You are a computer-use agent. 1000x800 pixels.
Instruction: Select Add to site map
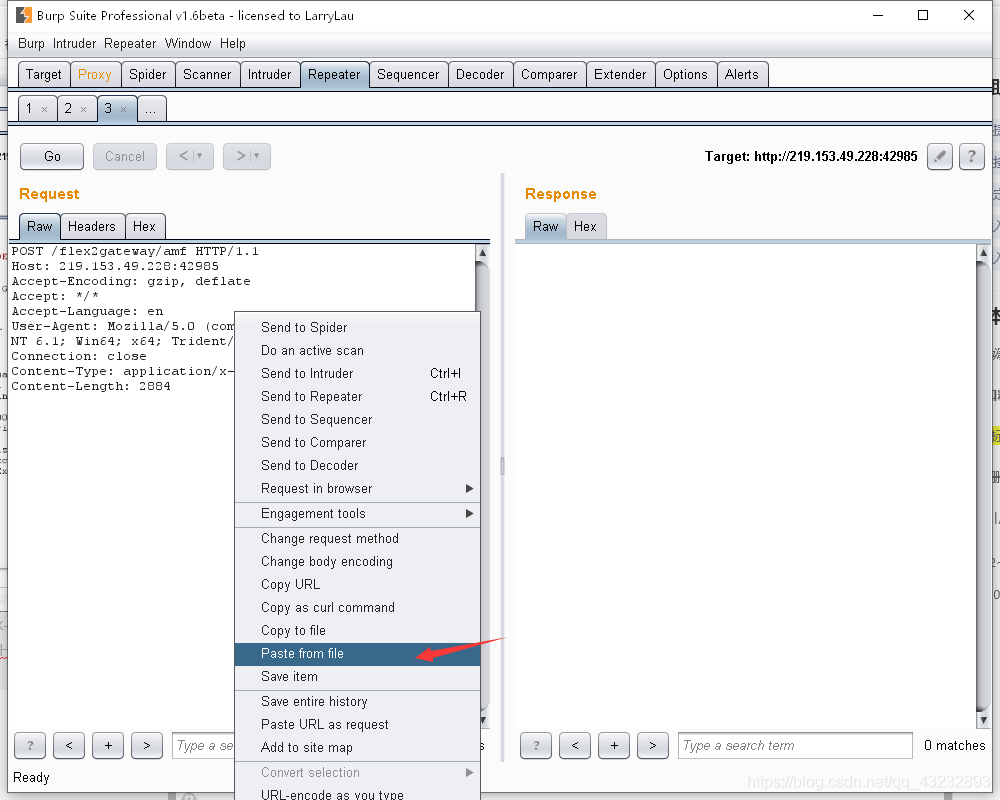click(357, 748)
